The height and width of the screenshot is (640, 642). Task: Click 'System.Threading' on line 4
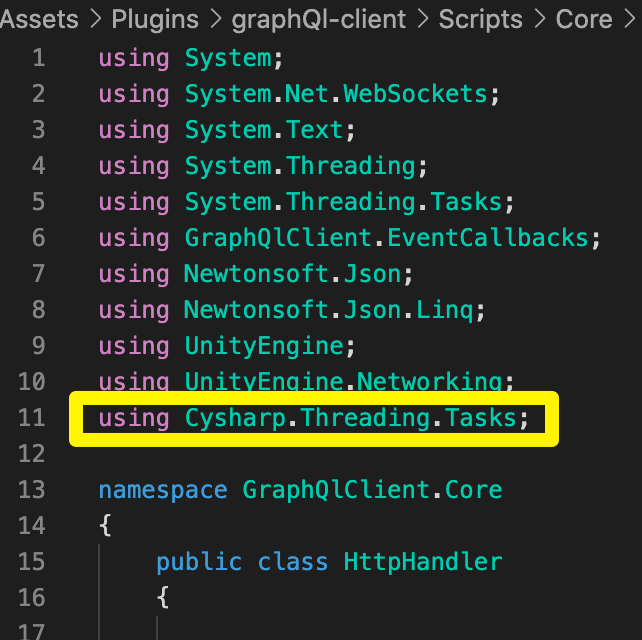click(300, 166)
